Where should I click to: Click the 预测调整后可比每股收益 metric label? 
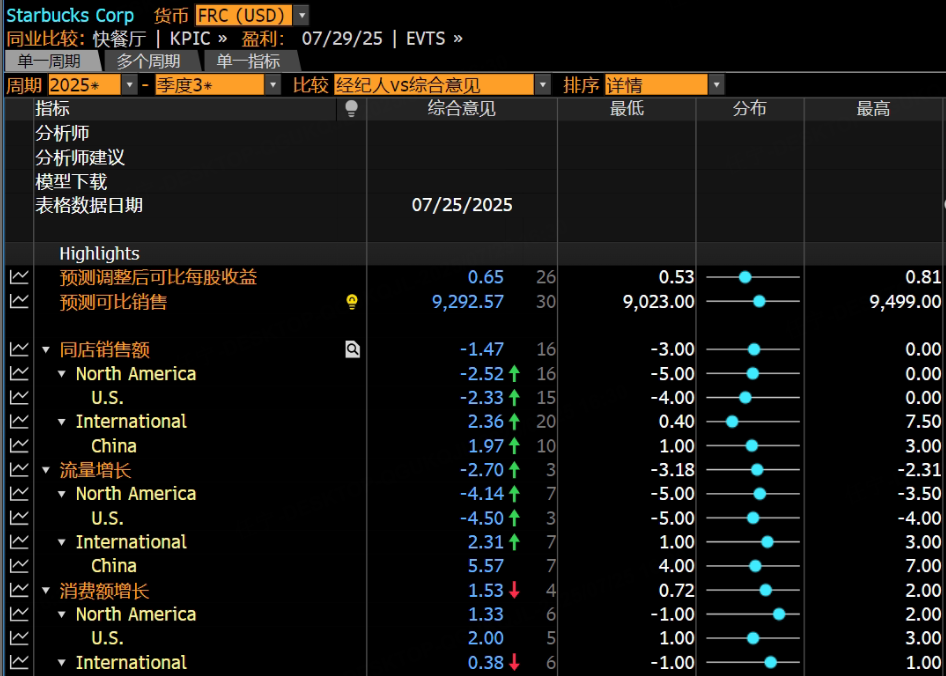point(158,277)
